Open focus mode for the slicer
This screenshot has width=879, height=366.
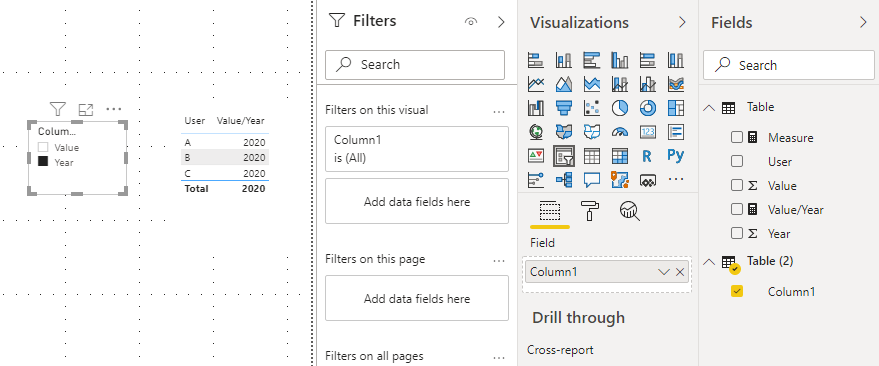[x=86, y=109]
